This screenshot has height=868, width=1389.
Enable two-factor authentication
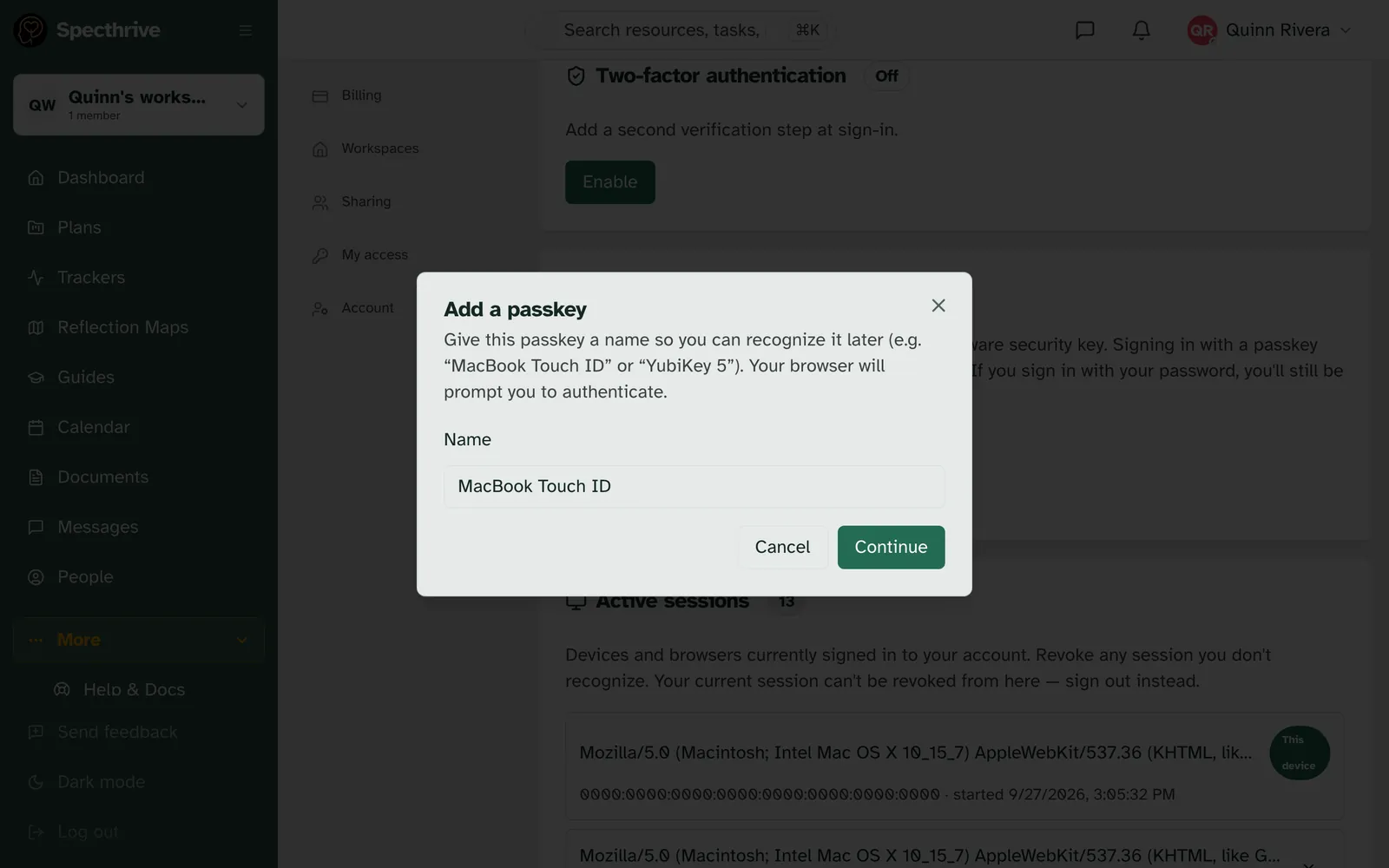610,182
